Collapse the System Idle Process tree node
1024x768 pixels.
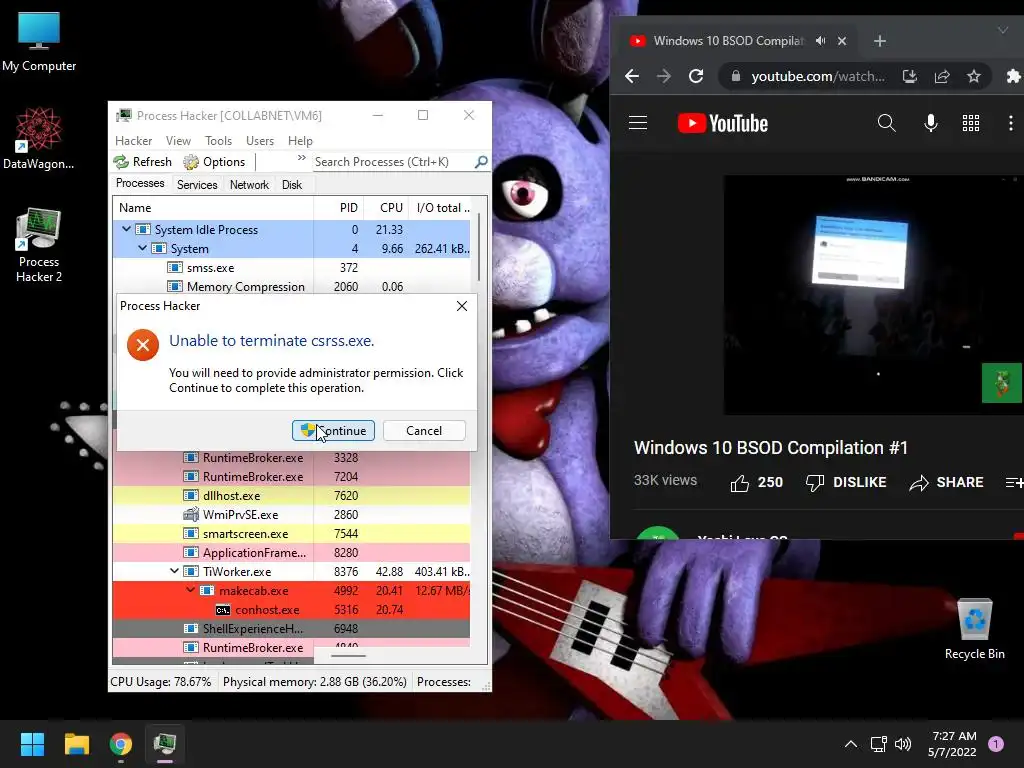tap(126, 229)
